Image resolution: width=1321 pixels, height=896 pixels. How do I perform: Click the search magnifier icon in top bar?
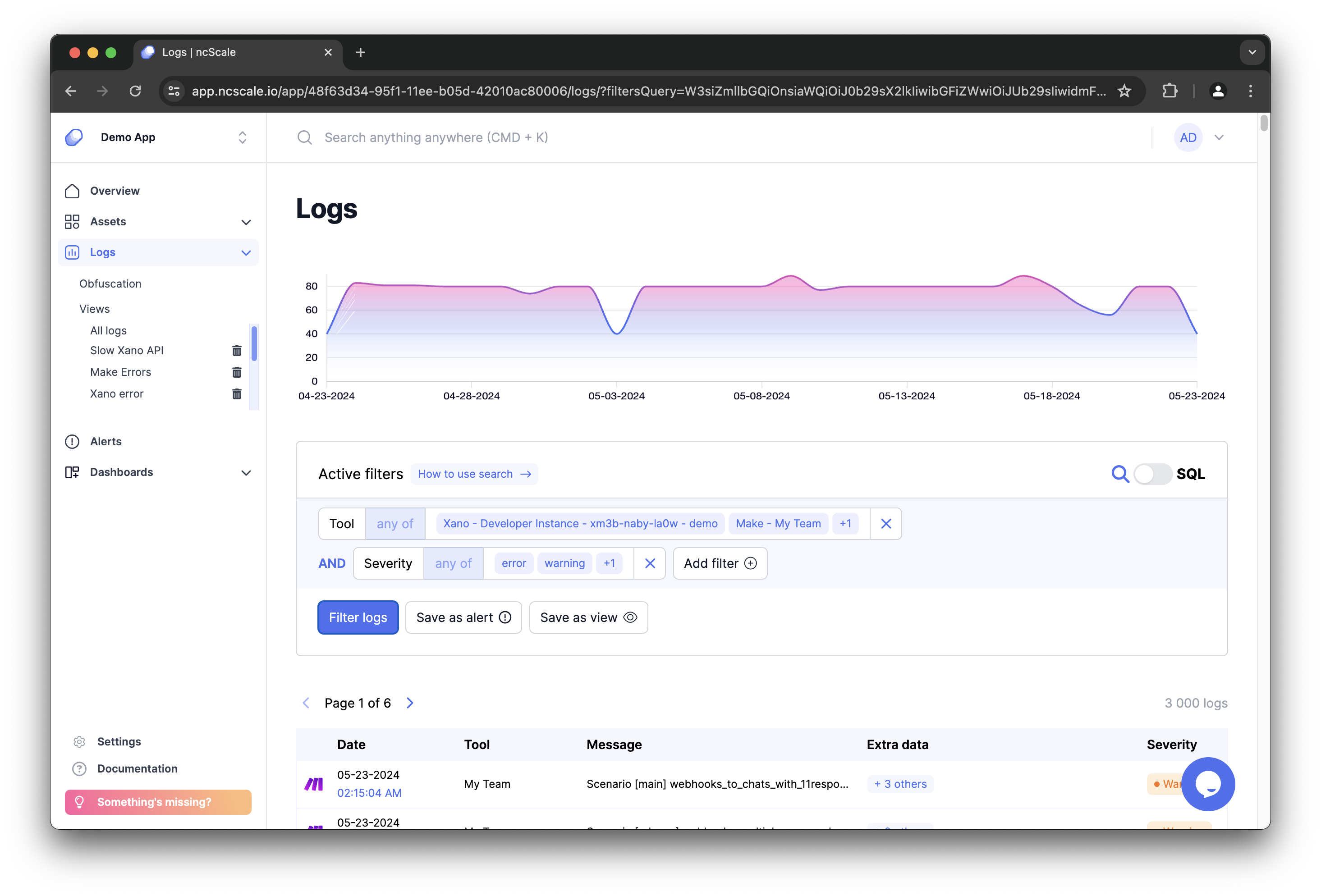click(x=305, y=137)
